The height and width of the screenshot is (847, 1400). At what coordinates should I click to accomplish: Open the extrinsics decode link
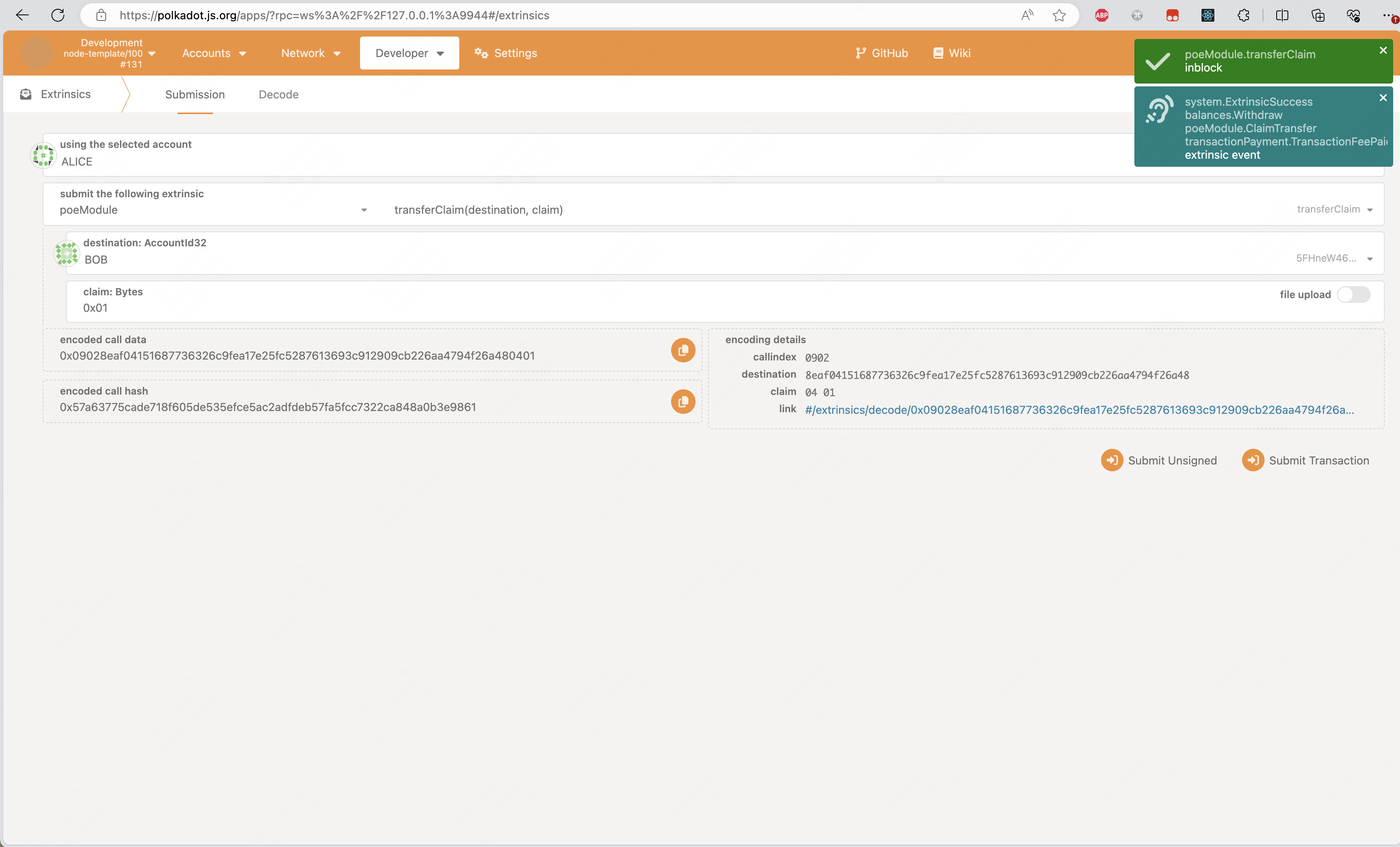tap(1079, 410)
